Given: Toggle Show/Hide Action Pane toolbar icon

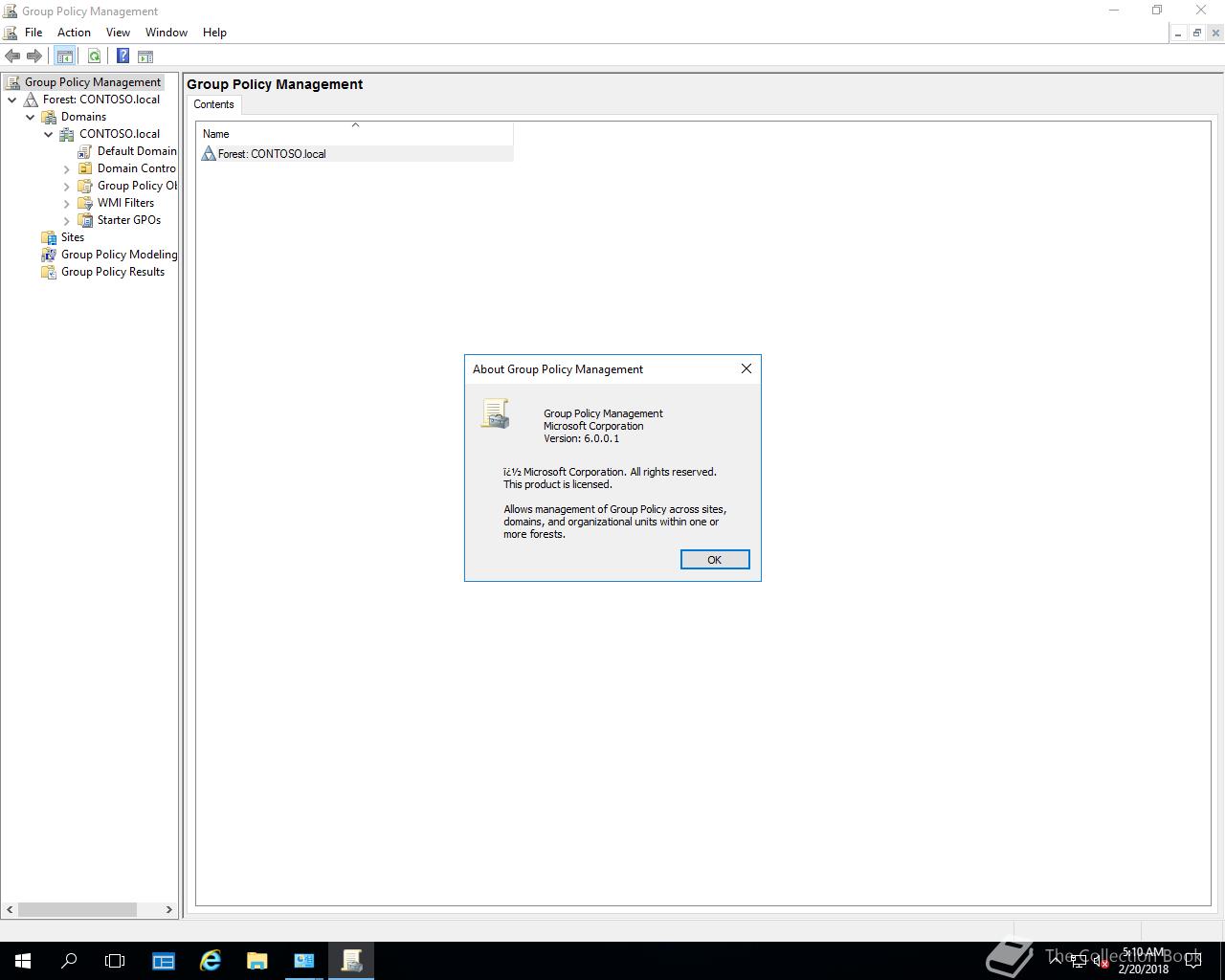Looking at the screenshot, I should (145, 56).
